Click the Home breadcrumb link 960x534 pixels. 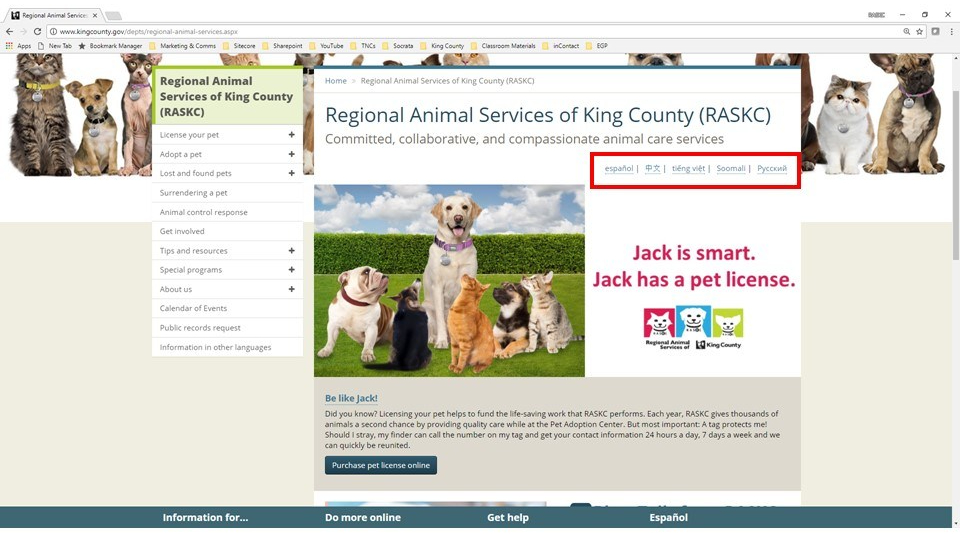tap(336, 81)
